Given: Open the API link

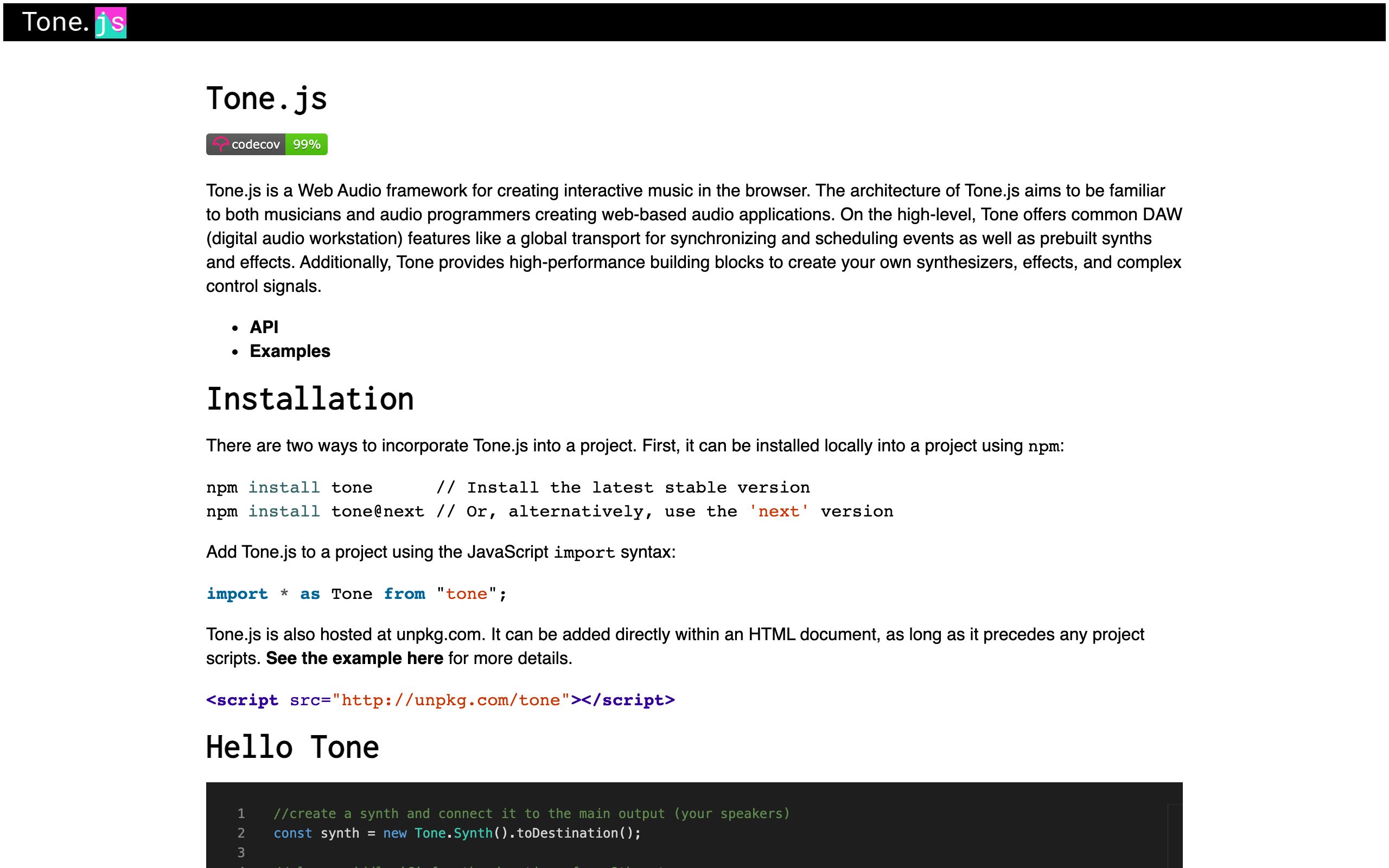Looking at the screenshot, I should [x=264, y=327].
